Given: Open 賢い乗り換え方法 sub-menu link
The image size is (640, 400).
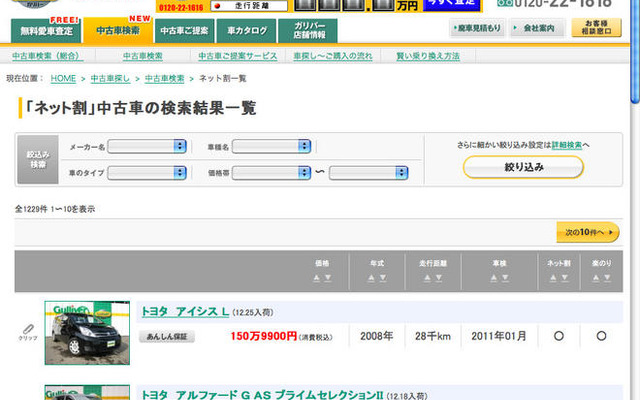Looking at the screenshot, I should click(x=428, y=56).
